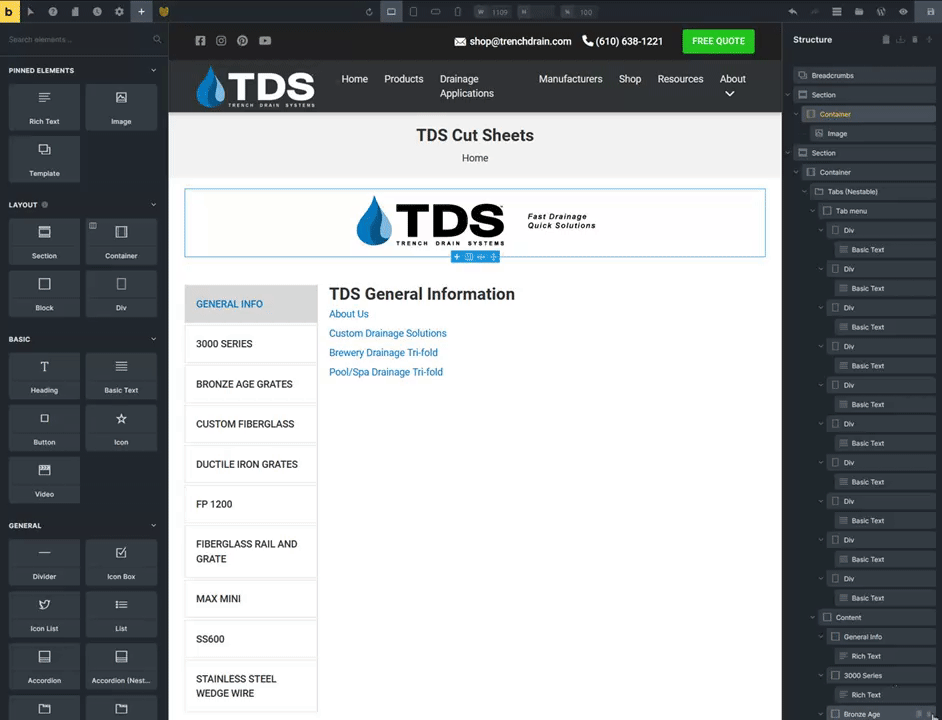Viewport: 942px width, 720px height.
Task: Open the DUCTILE IRON GRATES tab
Action: 251,464
